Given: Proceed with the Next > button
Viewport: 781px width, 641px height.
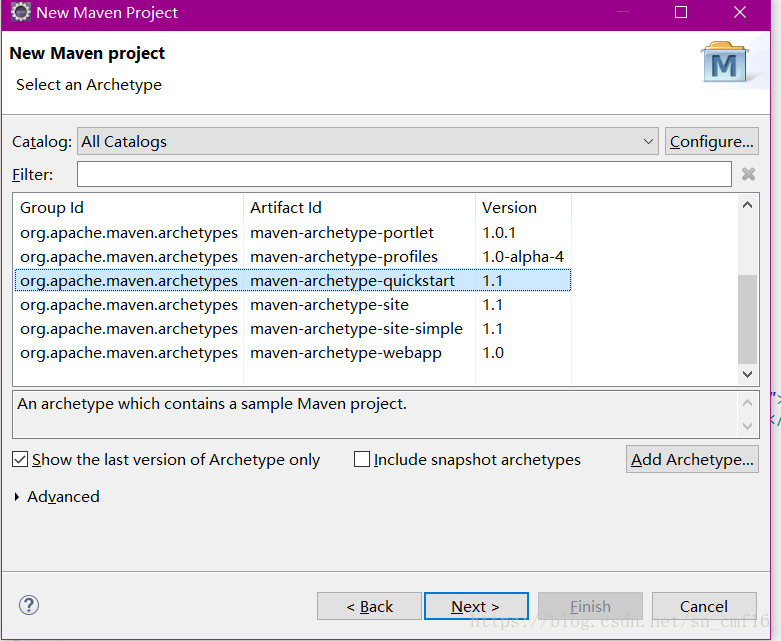Looking at the screenshot, I should [476, 606].
